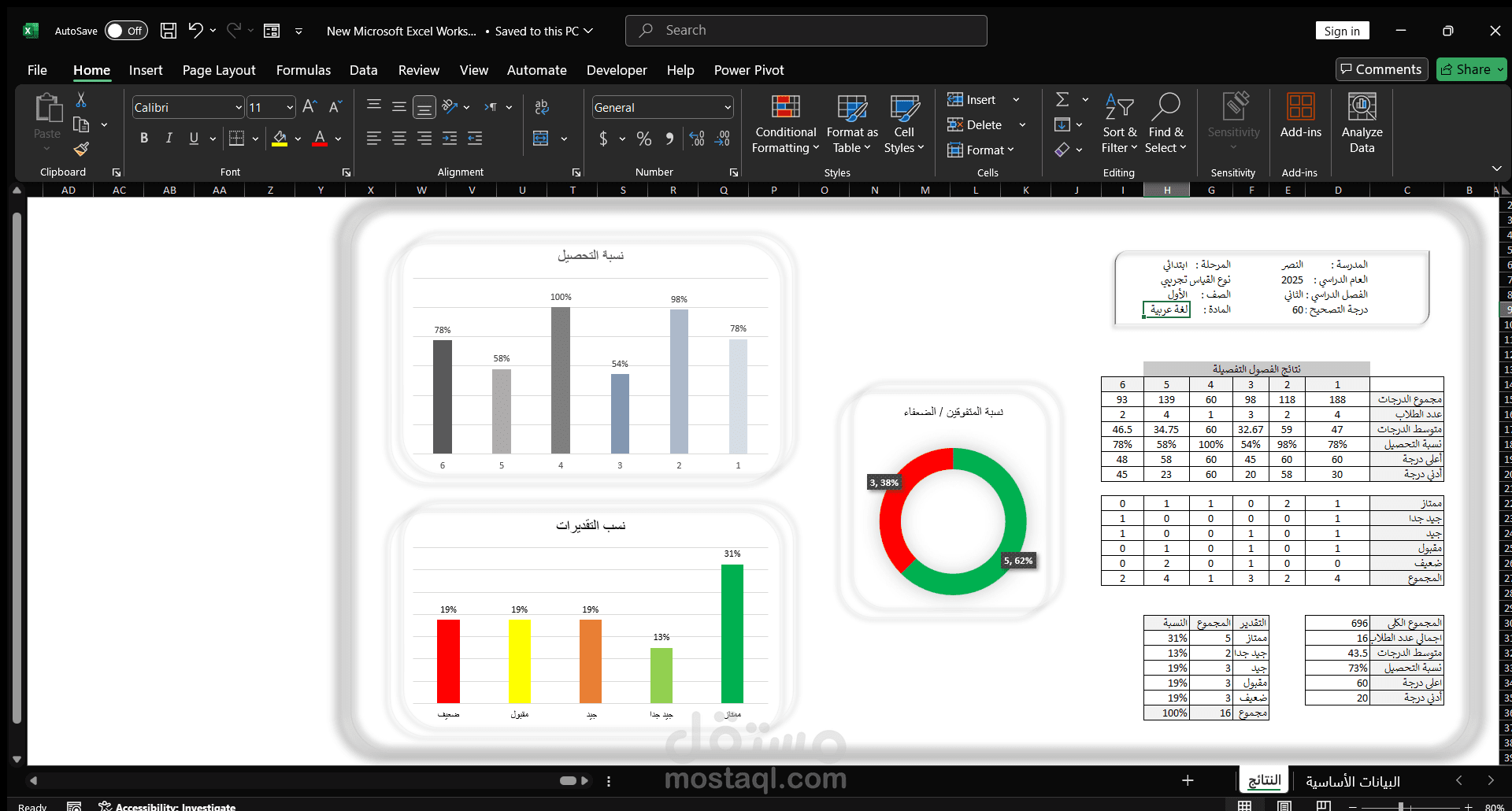Click the Save icon in title bar
This screenshot has height=811, width=1512.
(x=169, y=31)
